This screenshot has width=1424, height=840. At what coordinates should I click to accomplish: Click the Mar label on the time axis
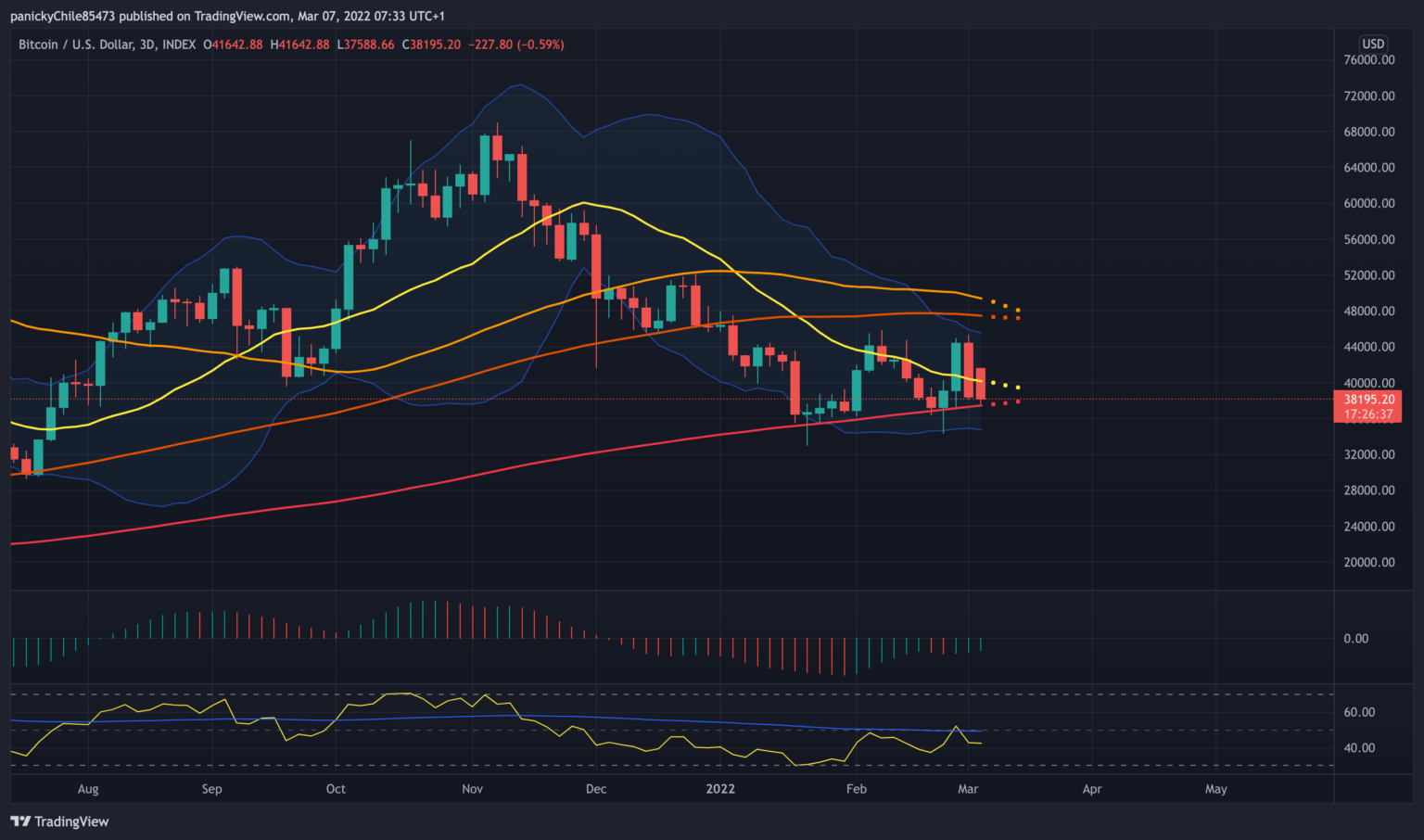[968, 789]
